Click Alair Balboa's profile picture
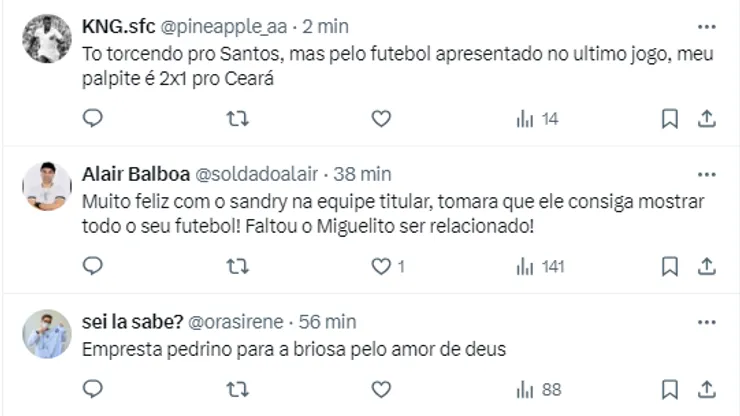 (x=47, y=186)
